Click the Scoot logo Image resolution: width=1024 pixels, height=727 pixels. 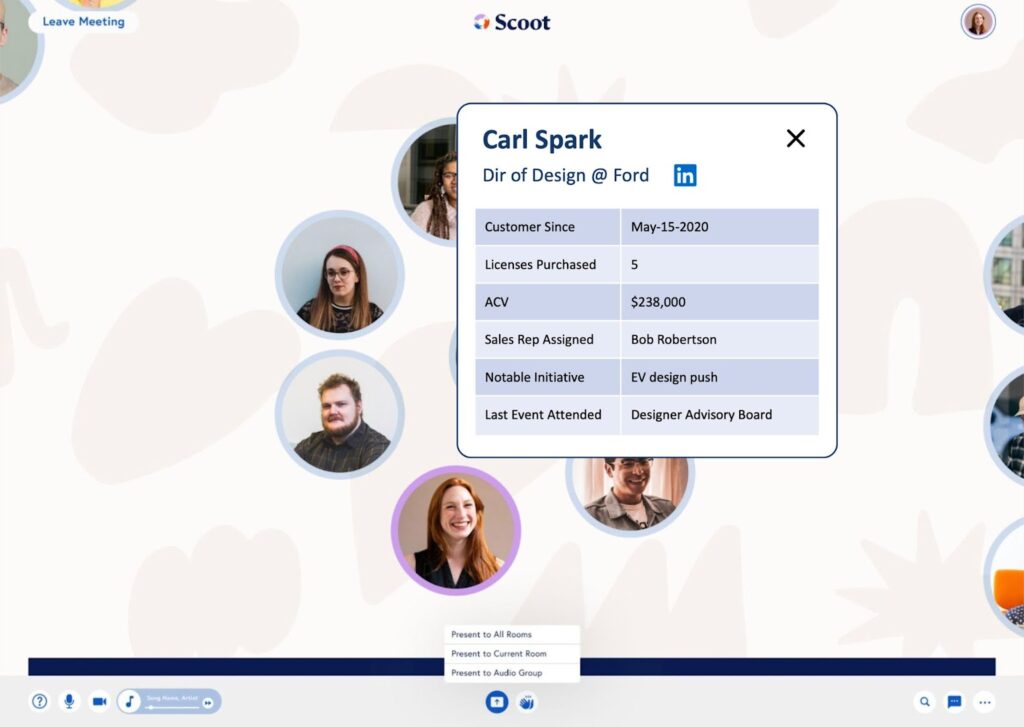(x=512, y=22)
